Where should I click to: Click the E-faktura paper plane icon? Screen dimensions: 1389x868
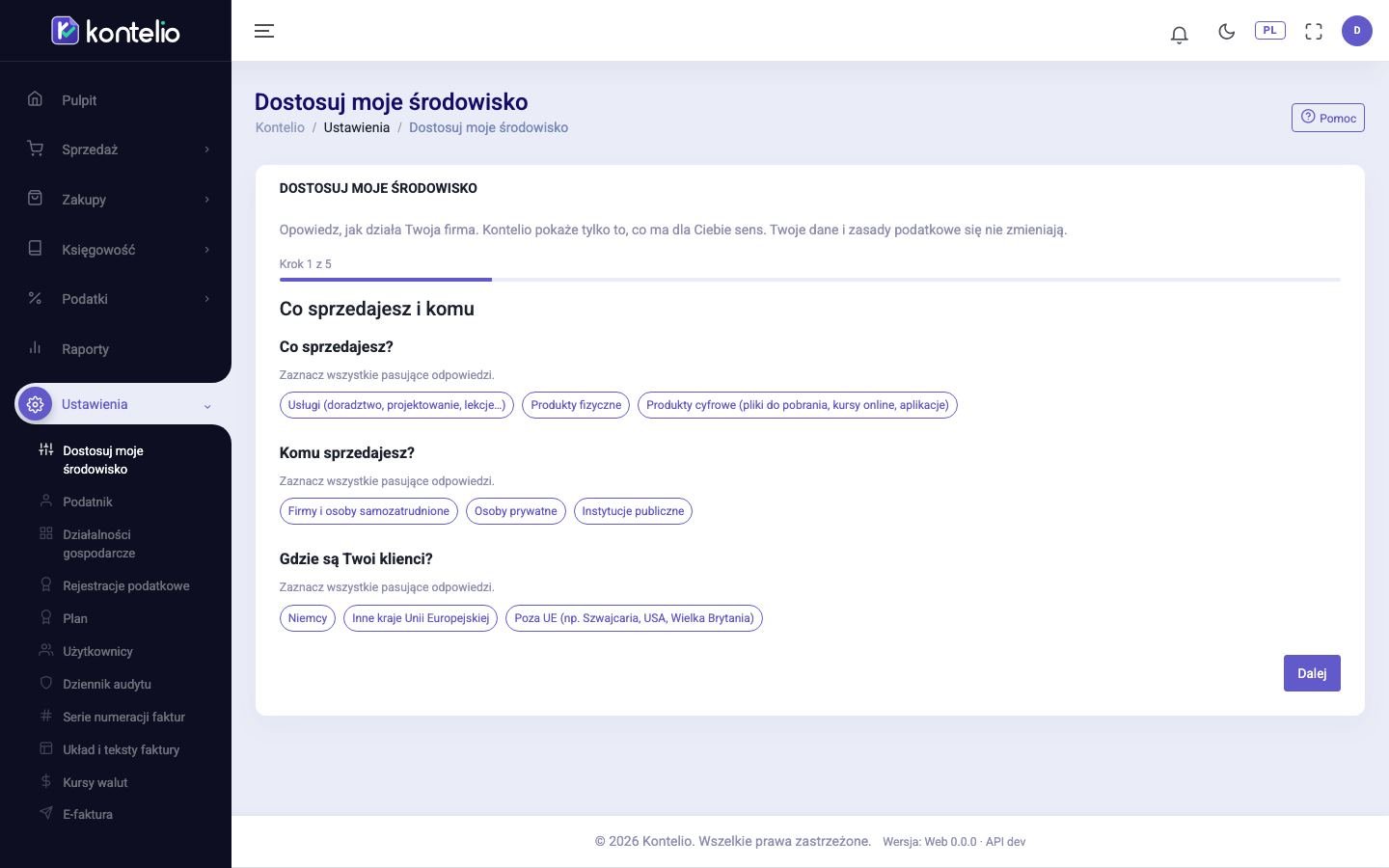(45, 813)
